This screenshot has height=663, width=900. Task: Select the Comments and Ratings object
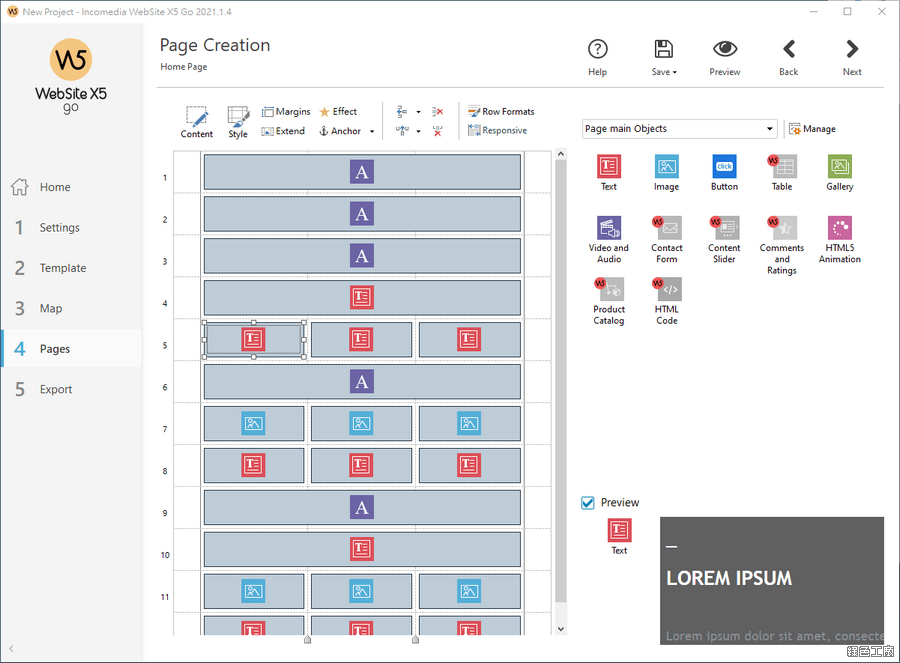[x=782, y=245]
